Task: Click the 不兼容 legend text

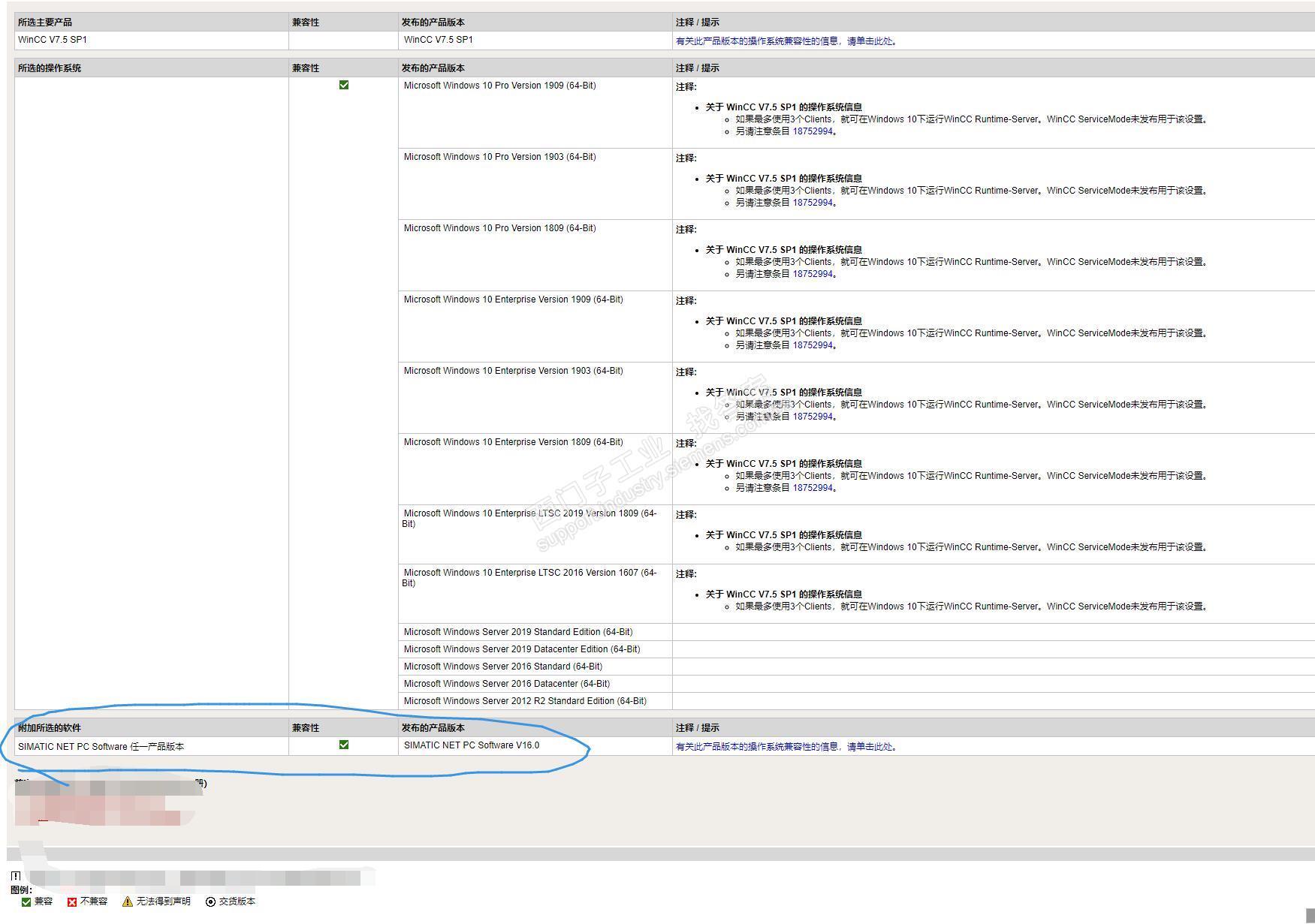Action: click(x=94, y=901)
